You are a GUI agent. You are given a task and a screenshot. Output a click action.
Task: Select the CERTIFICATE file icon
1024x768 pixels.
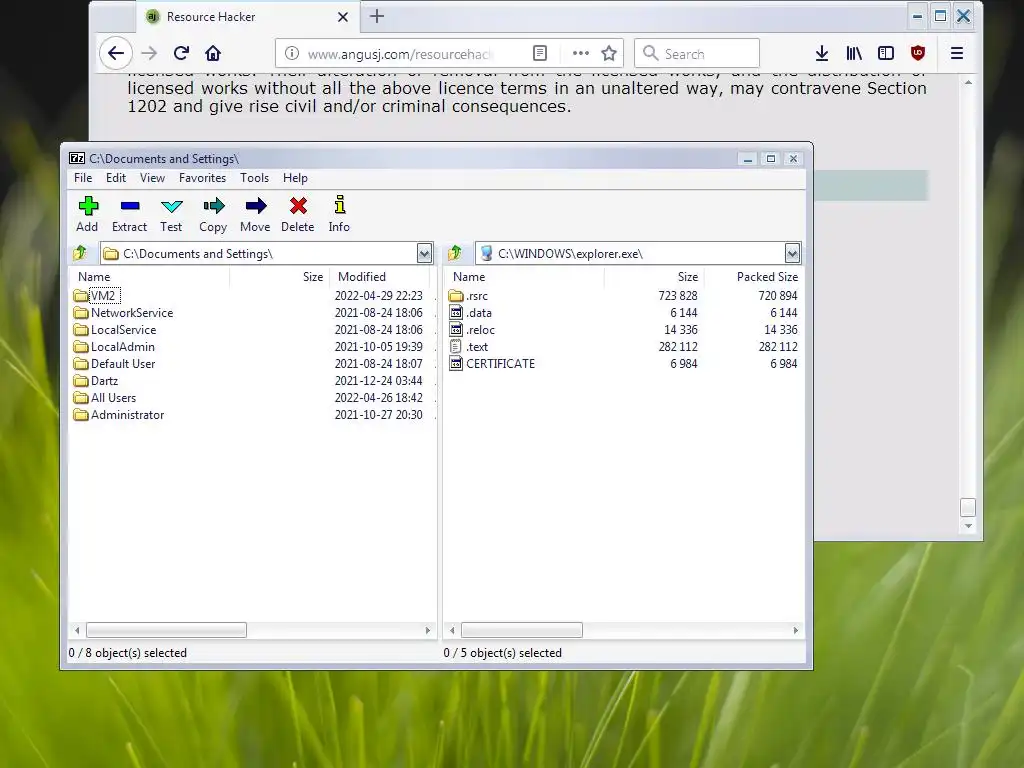456,364
